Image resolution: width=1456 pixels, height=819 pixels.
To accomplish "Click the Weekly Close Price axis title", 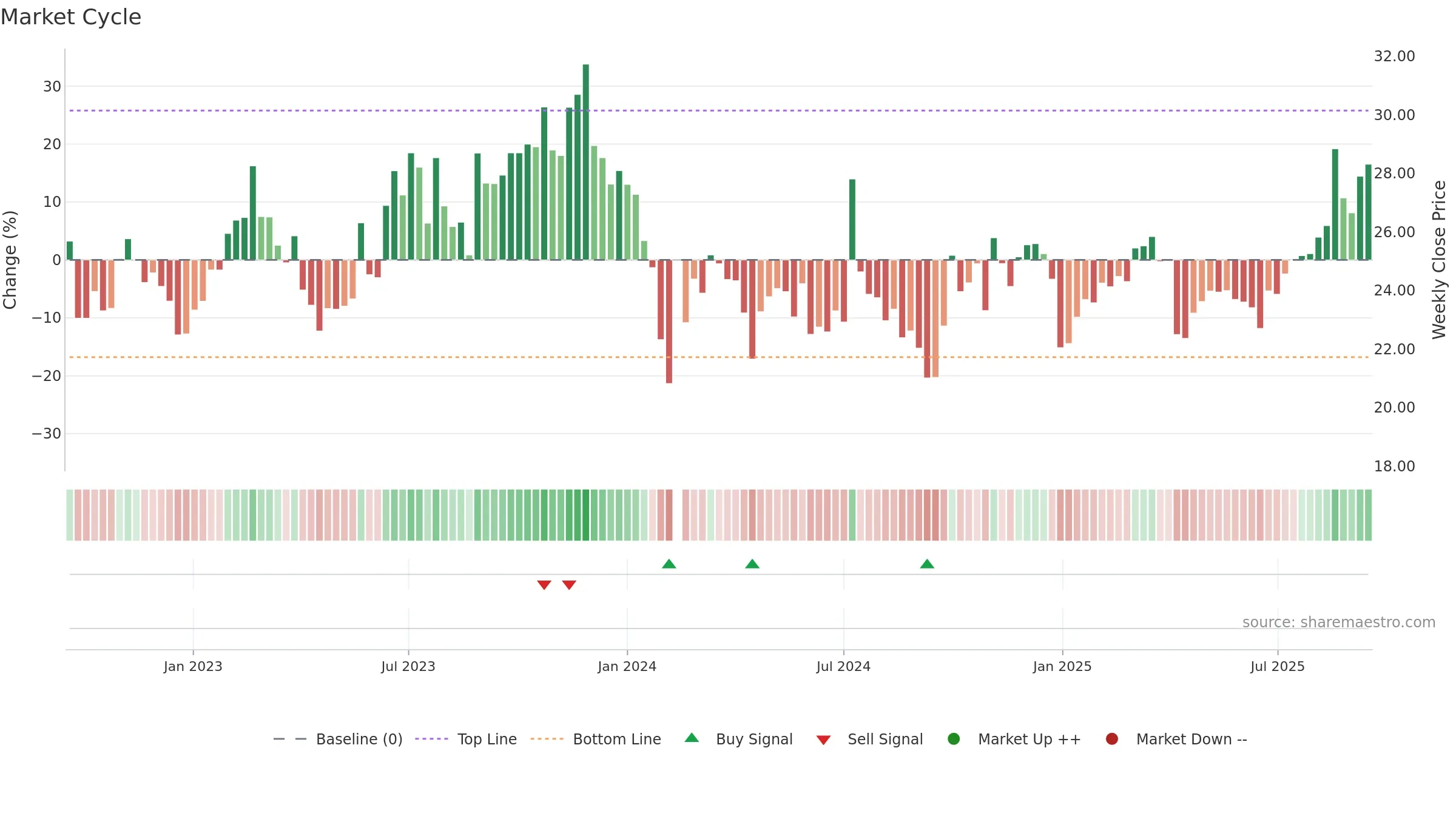I will pos(1439,260).
